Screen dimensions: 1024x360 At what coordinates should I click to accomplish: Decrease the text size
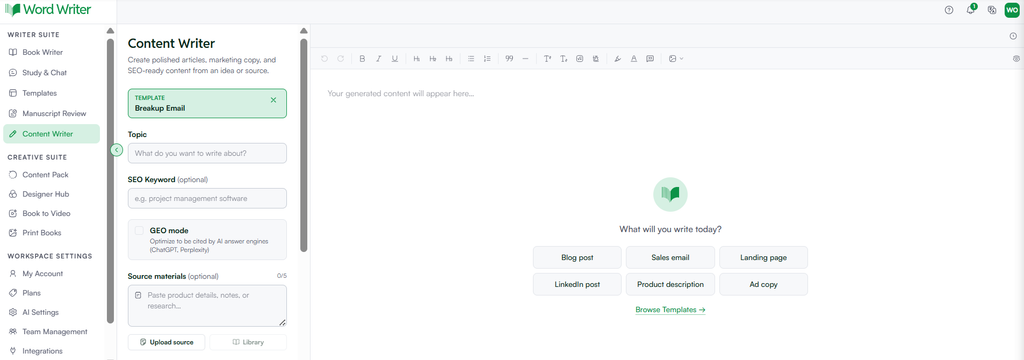coord(564,59)
